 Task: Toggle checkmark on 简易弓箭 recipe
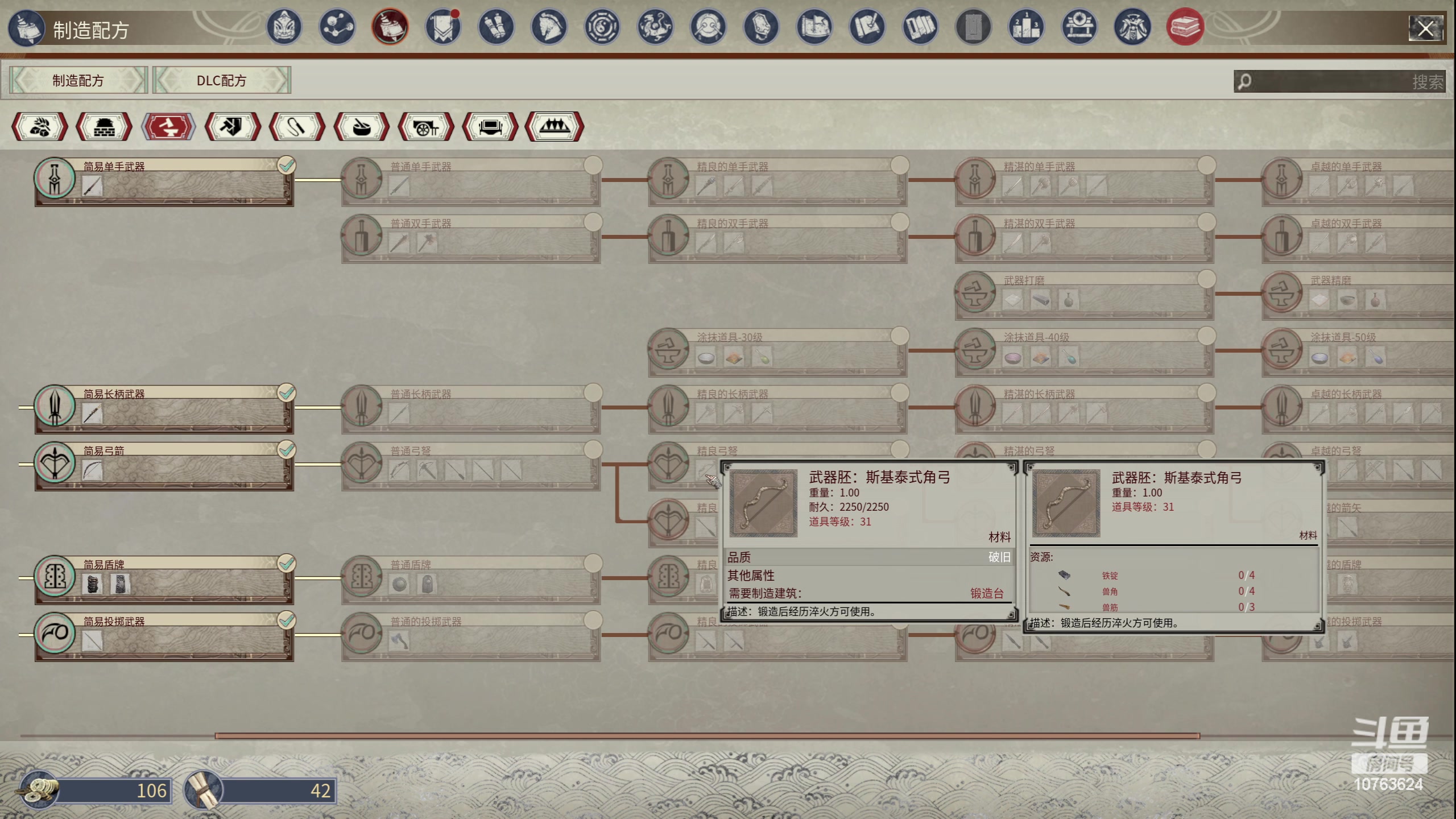pyautogui.click(x=287, y=450)
